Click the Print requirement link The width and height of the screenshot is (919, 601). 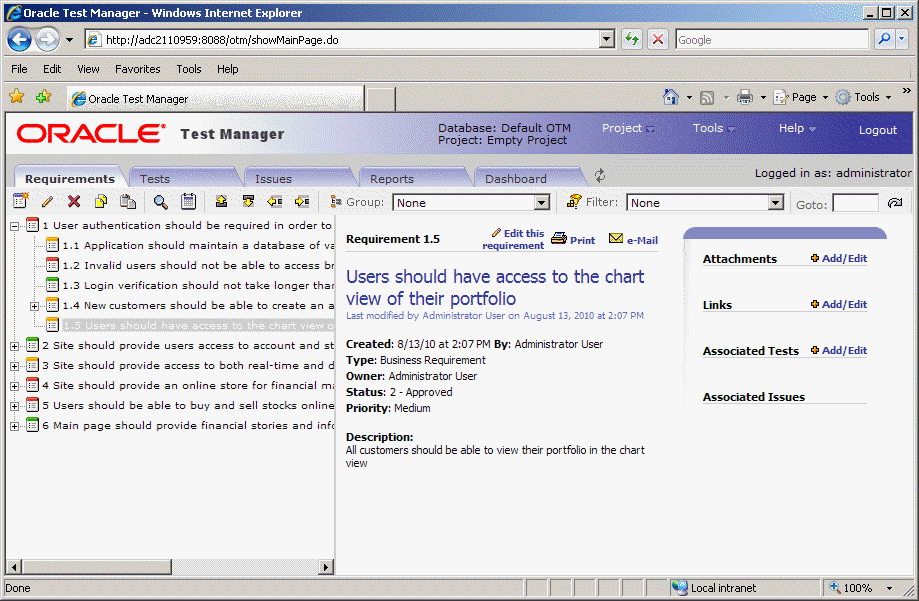pos(574,239)
